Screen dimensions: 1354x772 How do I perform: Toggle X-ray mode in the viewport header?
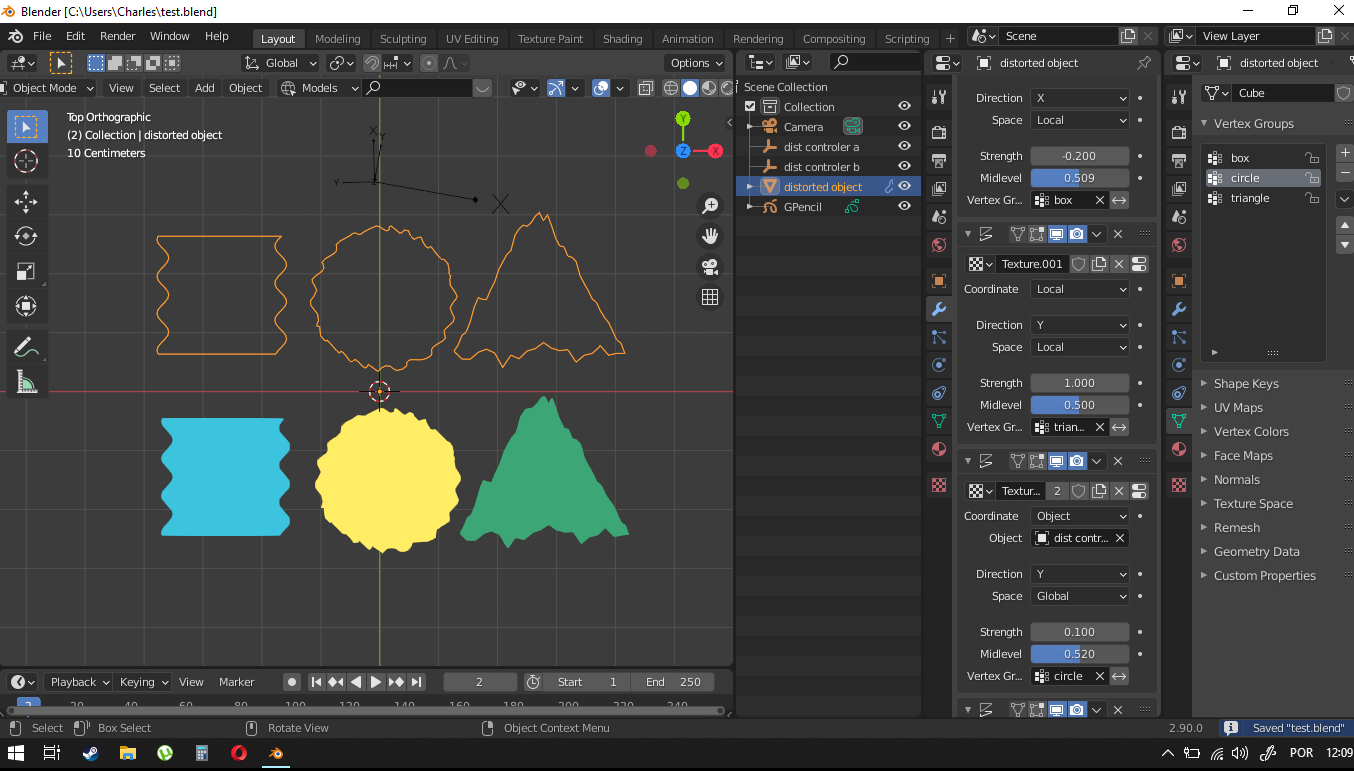(645, 88)
